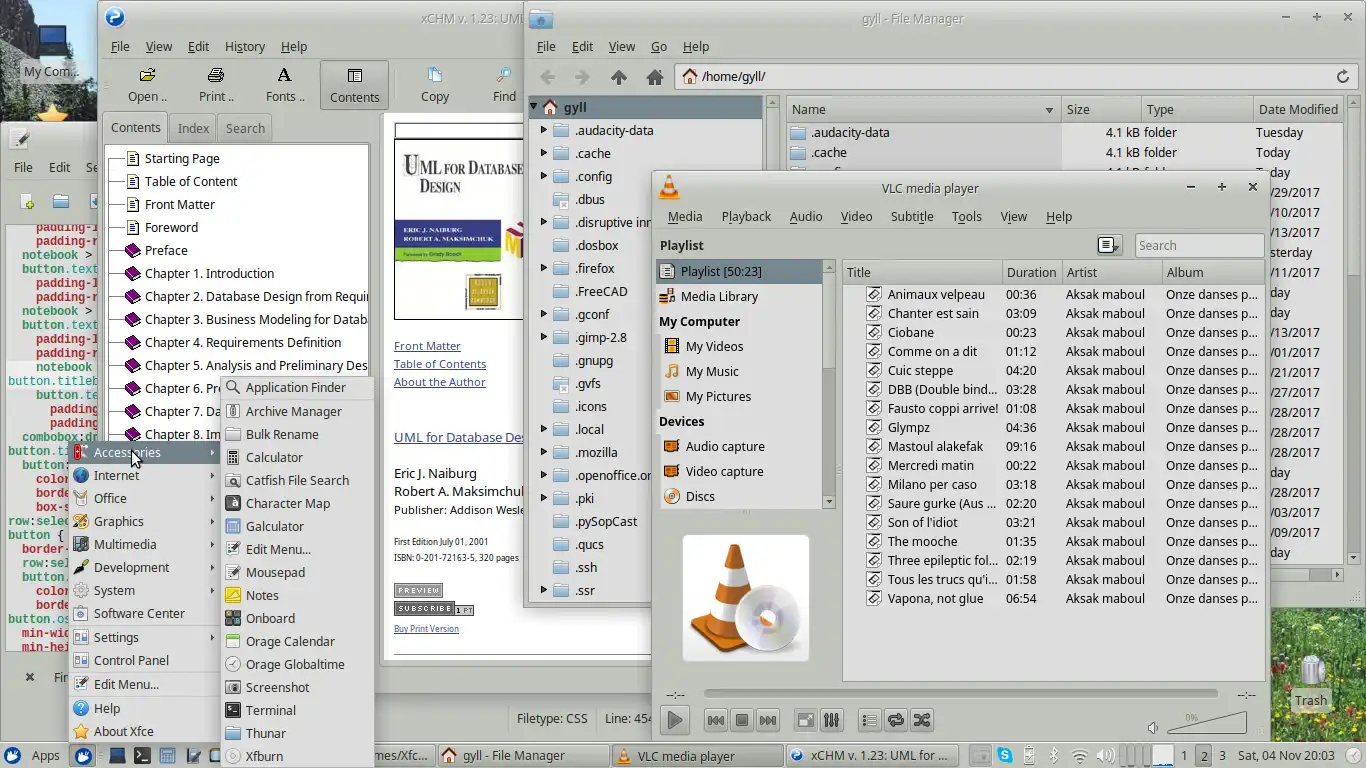The height and width of the screenshot is (768, 1366).
Task: Click the Buy Print Version link
Action: click(x=426, y=629)
